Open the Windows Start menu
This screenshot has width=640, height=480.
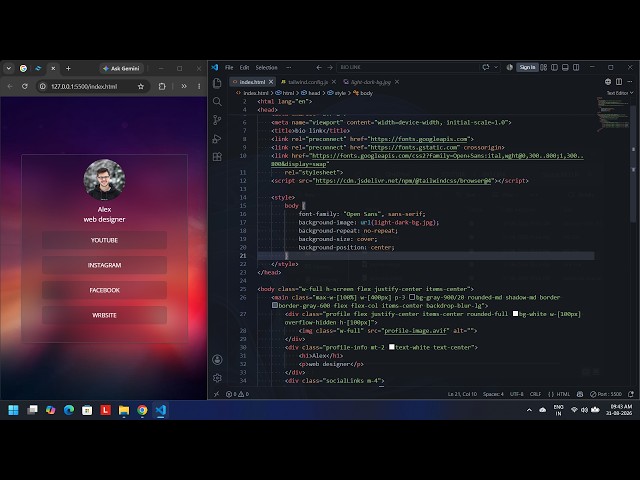tap(13, 410)
